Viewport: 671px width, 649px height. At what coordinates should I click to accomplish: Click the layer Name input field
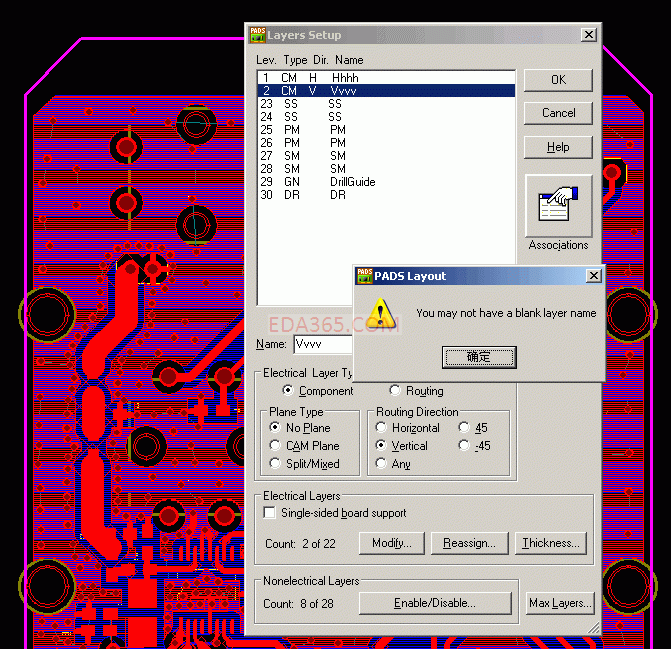coord(324,344)
